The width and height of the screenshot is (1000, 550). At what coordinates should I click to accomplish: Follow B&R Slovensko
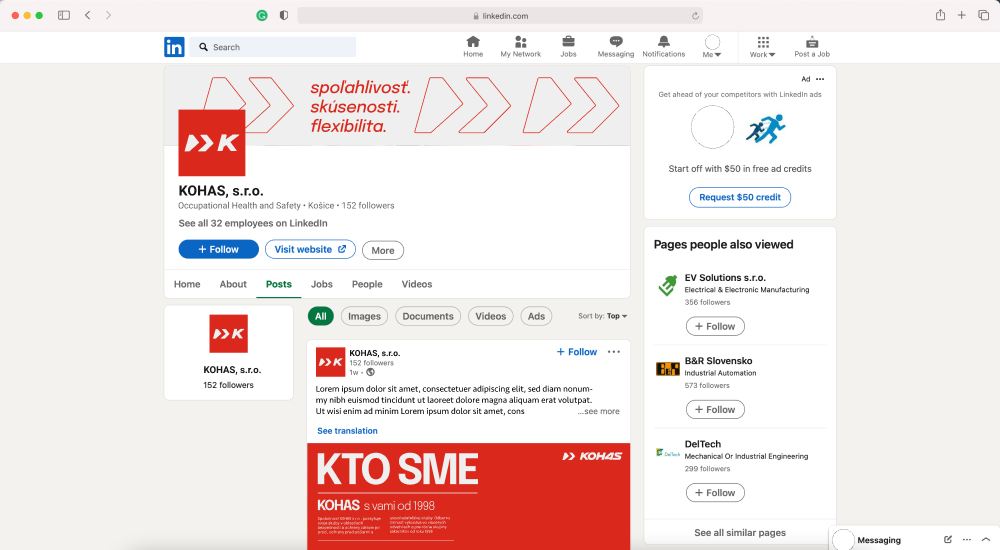click(x=715, y=410)
